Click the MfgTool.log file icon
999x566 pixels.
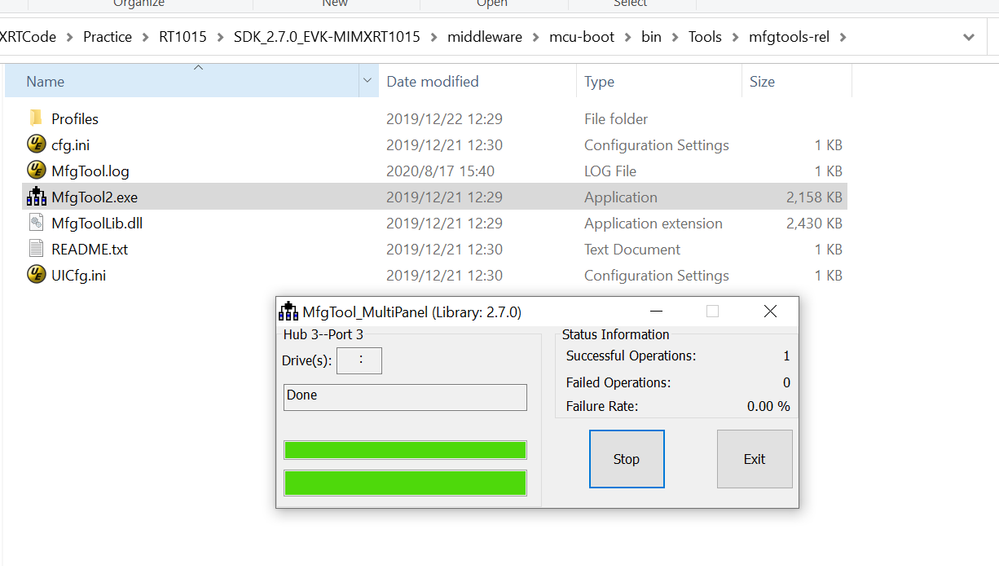(x=36, y=170)
